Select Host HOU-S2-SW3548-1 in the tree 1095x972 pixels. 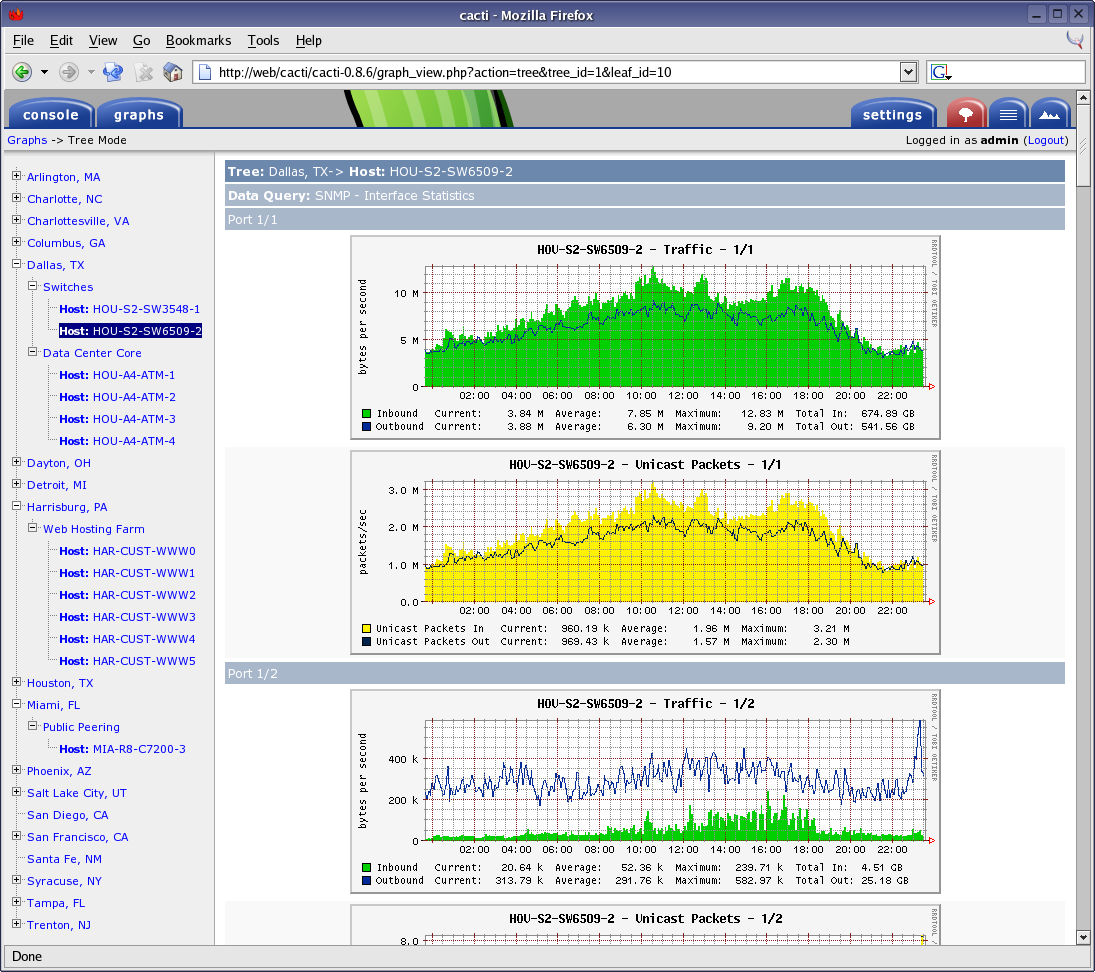(x=129, y=309)
